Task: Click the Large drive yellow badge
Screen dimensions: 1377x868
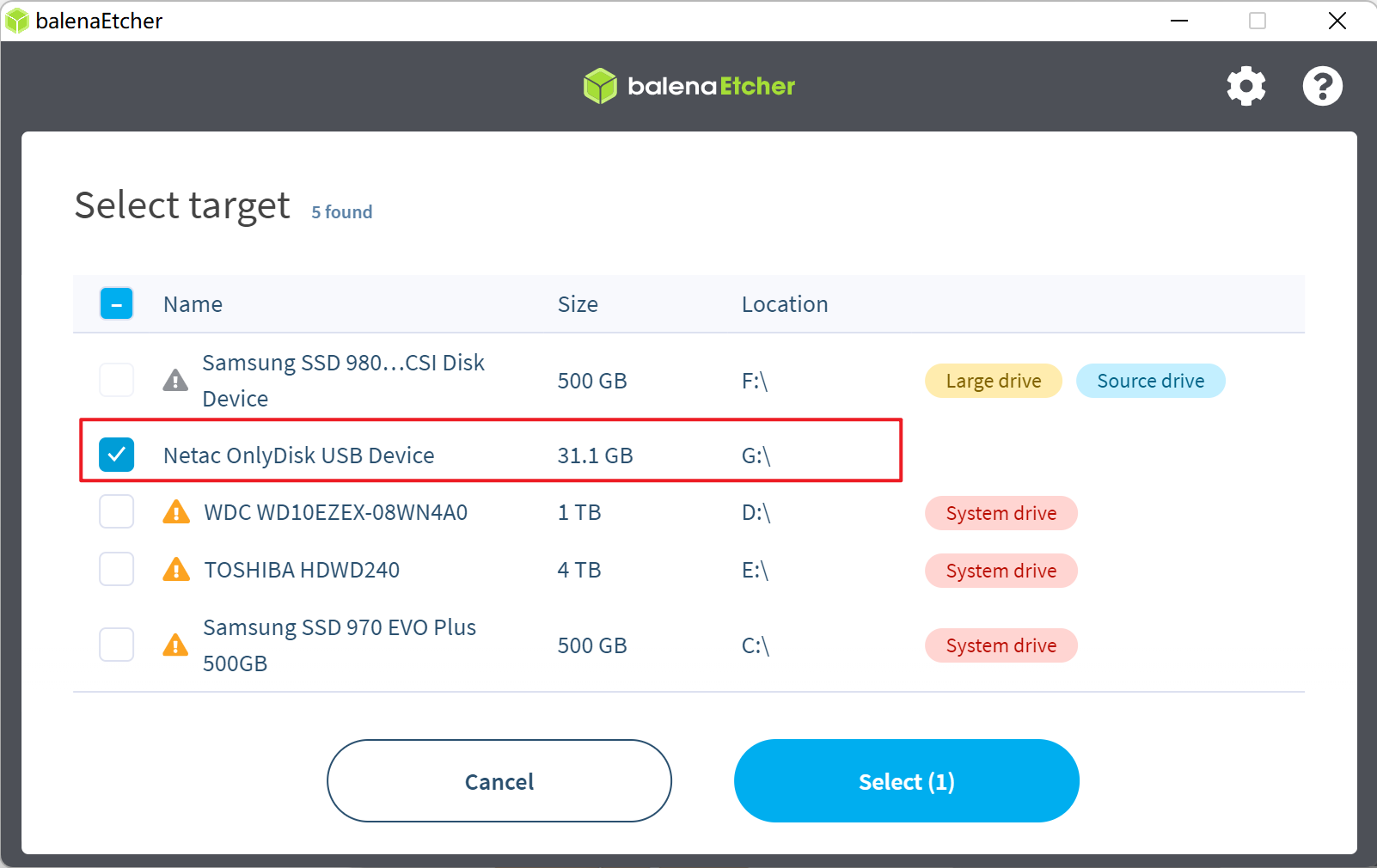Action: 993,381
